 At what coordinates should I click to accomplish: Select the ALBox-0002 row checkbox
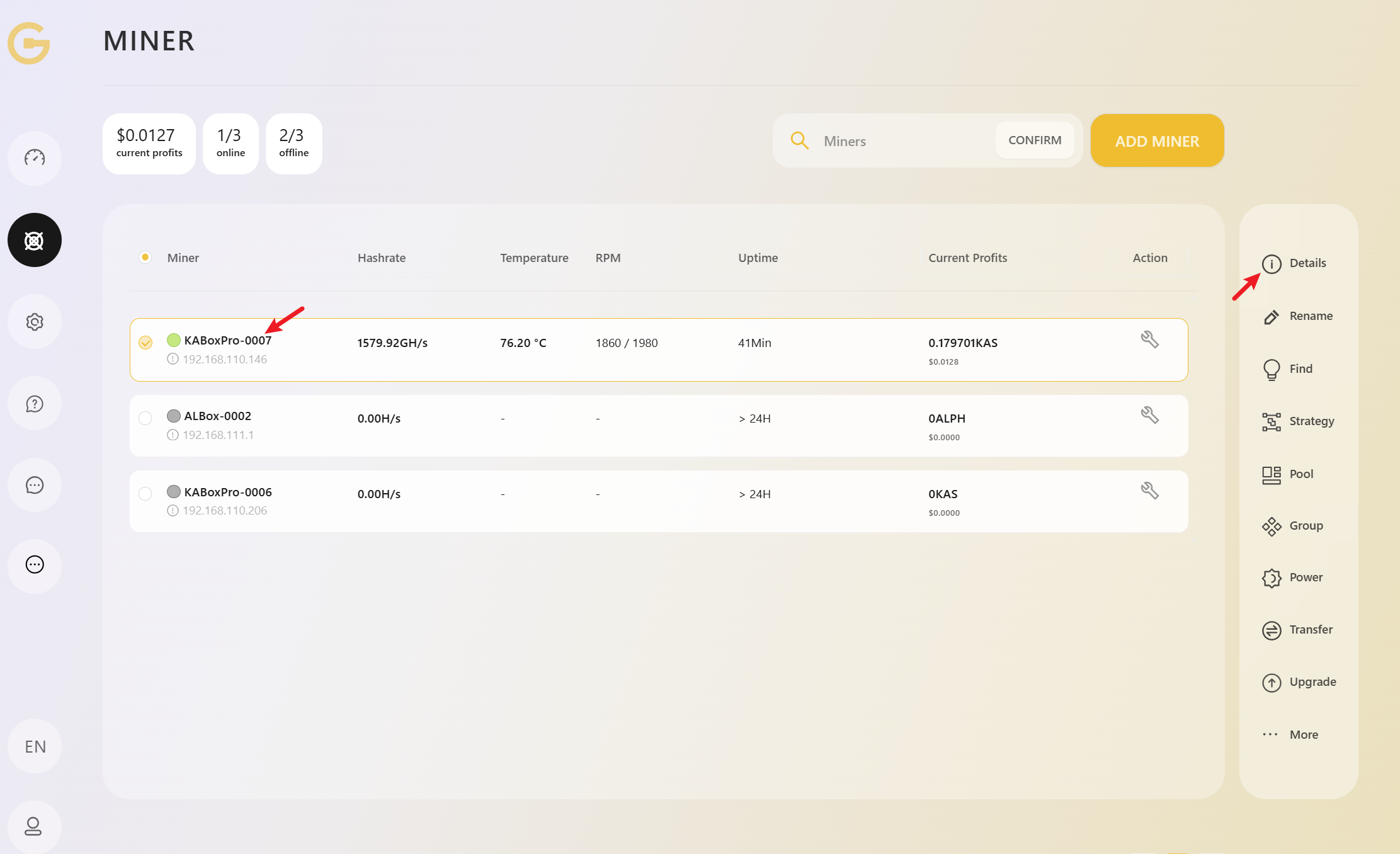(145, 418)
